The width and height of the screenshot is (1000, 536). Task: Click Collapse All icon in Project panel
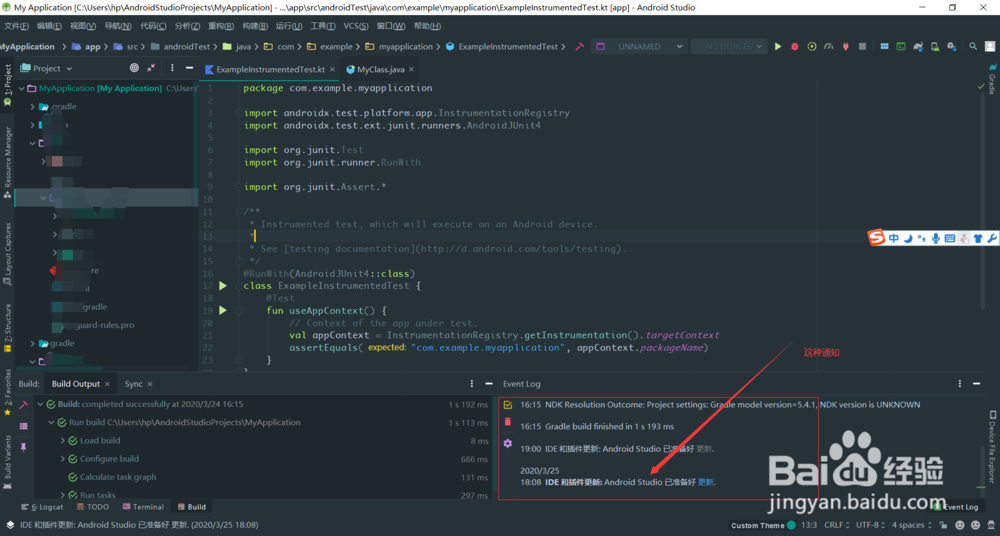click(x=151, y=68)
